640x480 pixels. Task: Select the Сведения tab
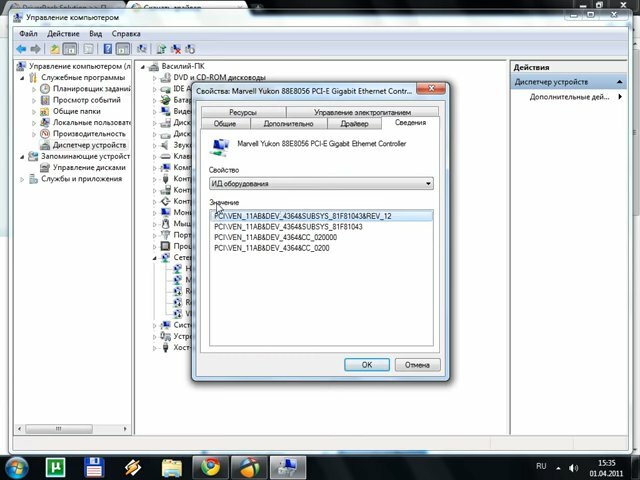click(410, 122)
